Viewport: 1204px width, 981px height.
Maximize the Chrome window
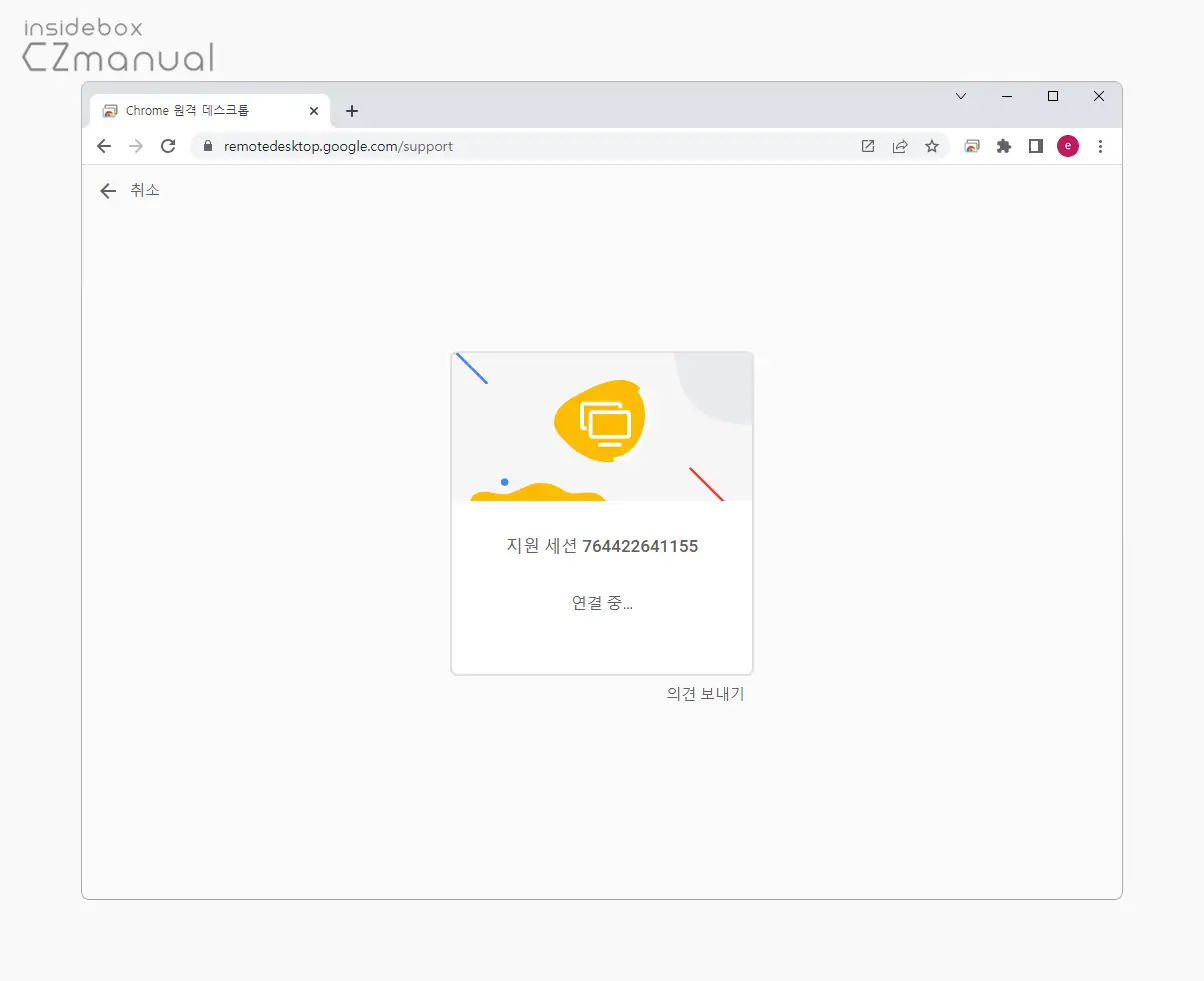(1053, 96)
